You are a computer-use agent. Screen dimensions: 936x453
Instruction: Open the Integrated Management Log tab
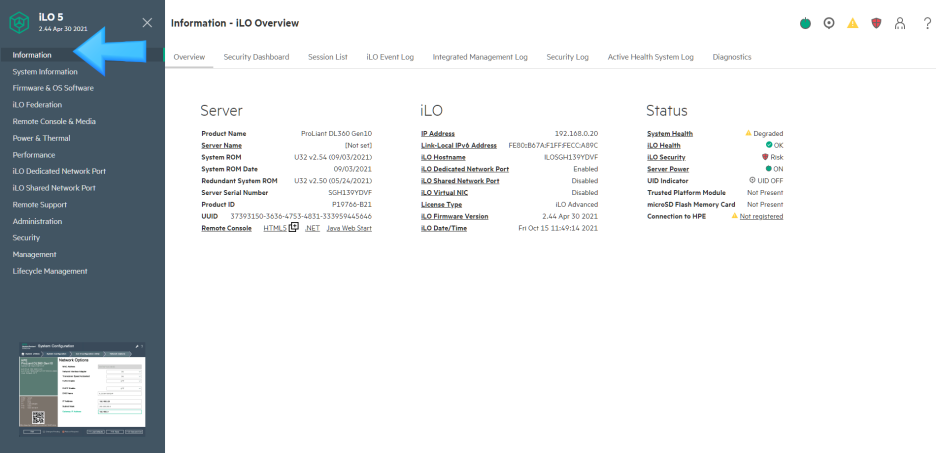[x=480, y=57]
